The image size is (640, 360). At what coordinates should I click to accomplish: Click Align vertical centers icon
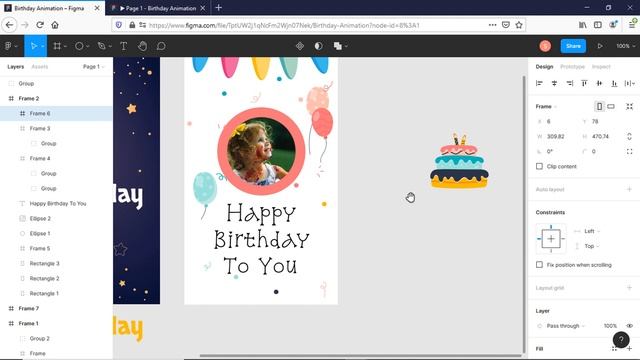click(599, 83)
